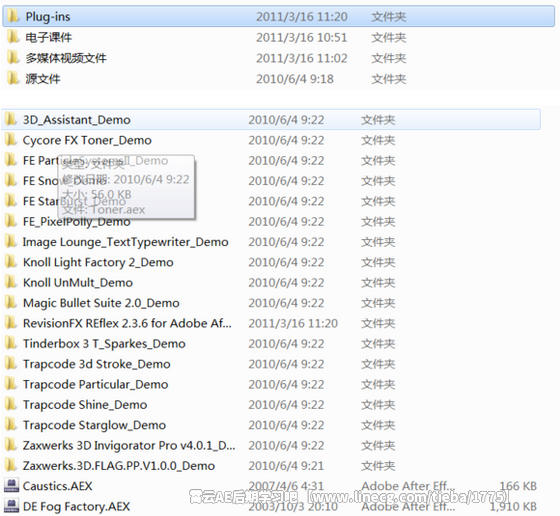Click the "1,910 KB" size value

point(513,506)
